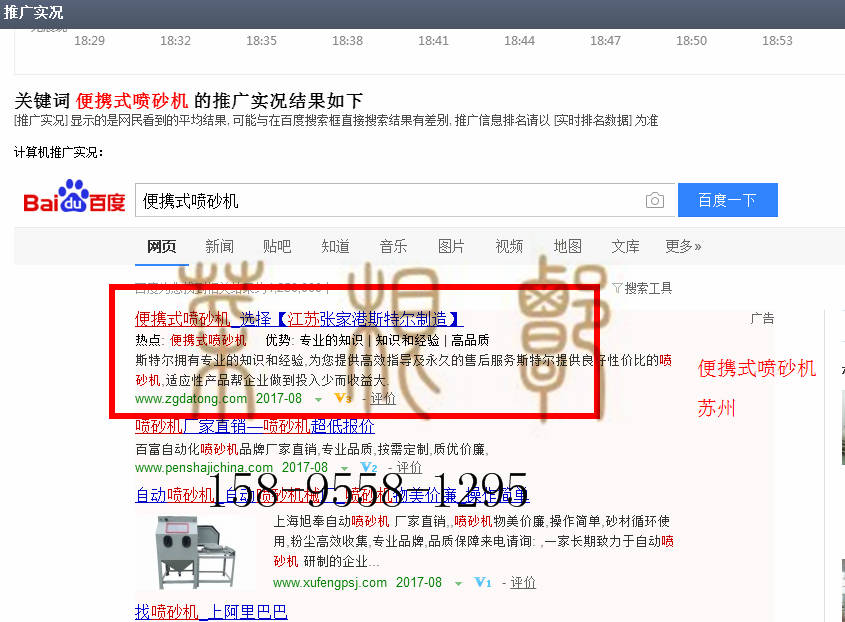Image resolution: width=845 pixels, height=622 pixels.
Task: Open the 贴吧 tab
Action: tap(277, 246)
